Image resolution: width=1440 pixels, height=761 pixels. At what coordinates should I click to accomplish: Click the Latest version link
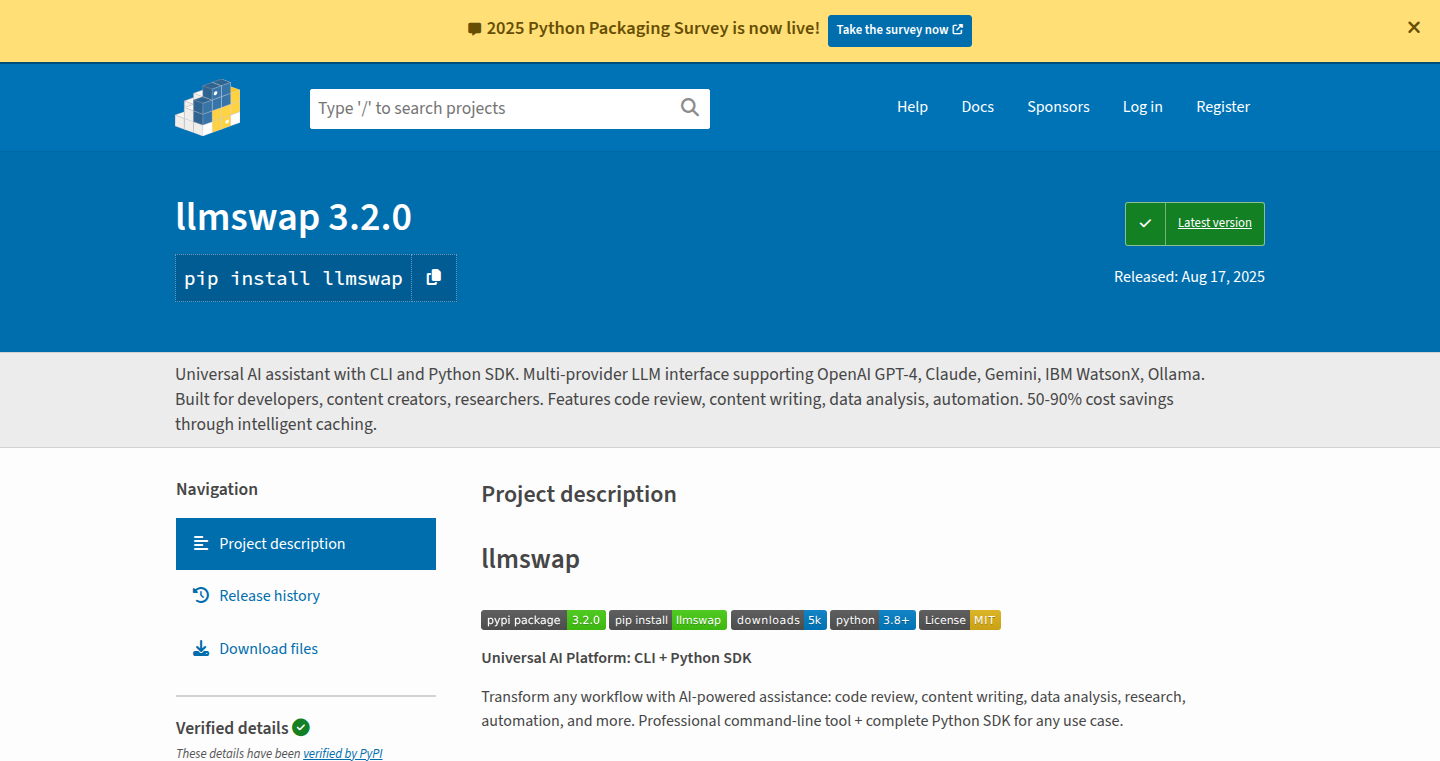1214,223
